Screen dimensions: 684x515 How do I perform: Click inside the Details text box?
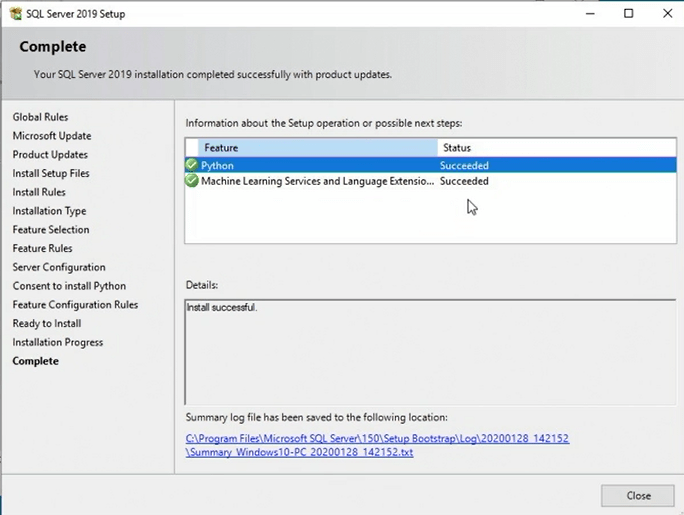pos(430,350)
